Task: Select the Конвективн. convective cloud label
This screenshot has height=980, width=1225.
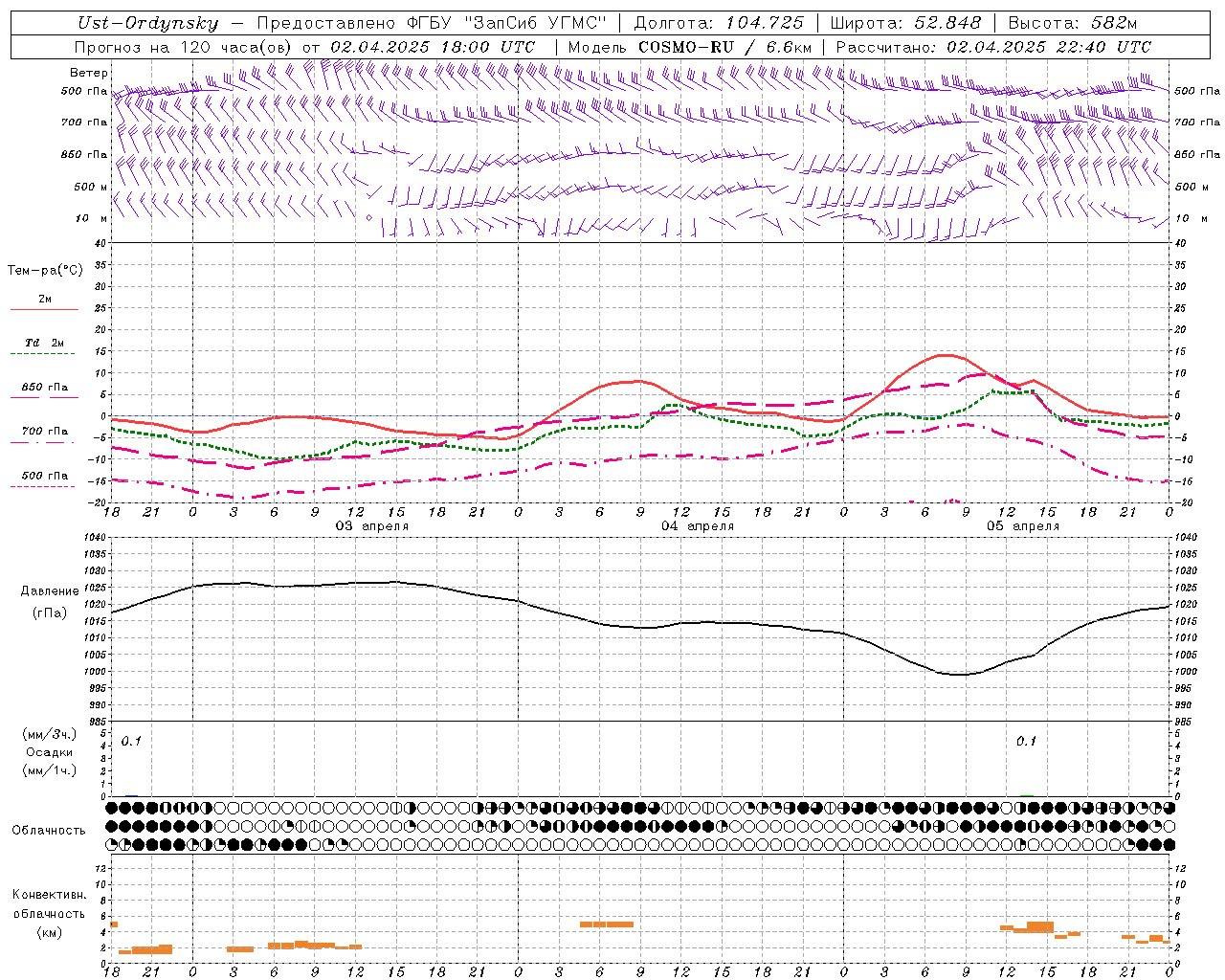Action: click(50, 895)
